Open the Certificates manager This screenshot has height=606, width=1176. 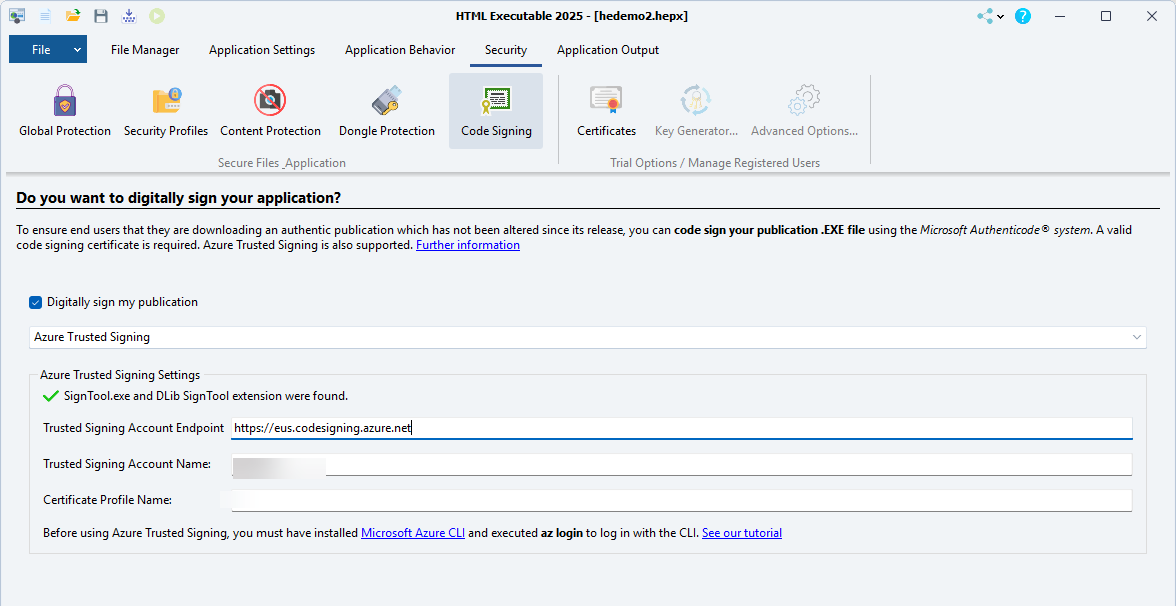point(606,110)
